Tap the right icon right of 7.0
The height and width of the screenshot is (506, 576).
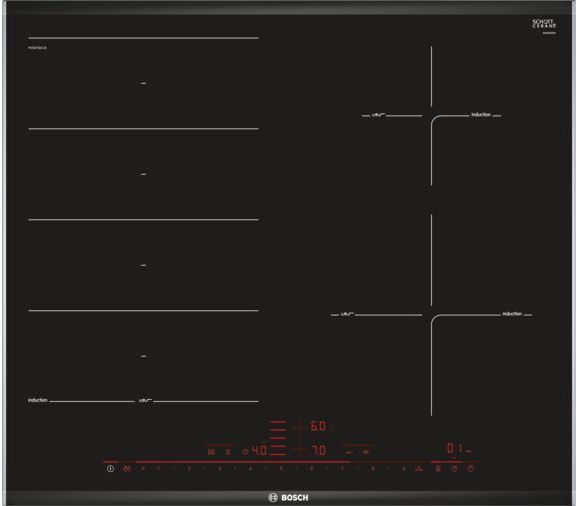(x=366, y=452)
